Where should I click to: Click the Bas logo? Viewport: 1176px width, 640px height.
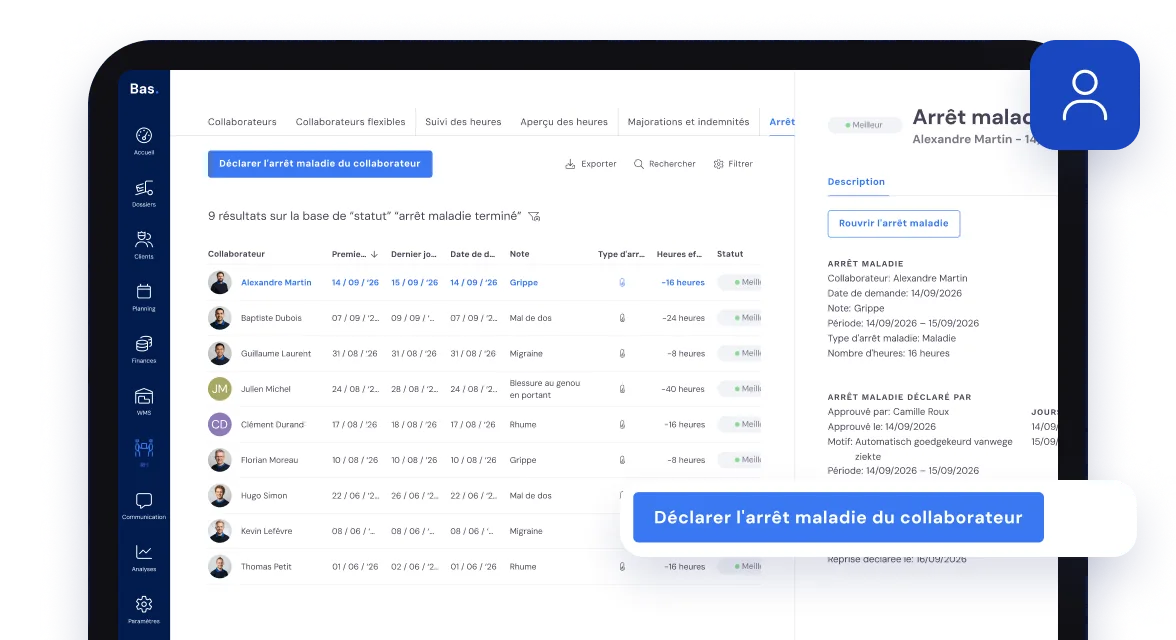(x=144, y=89)
